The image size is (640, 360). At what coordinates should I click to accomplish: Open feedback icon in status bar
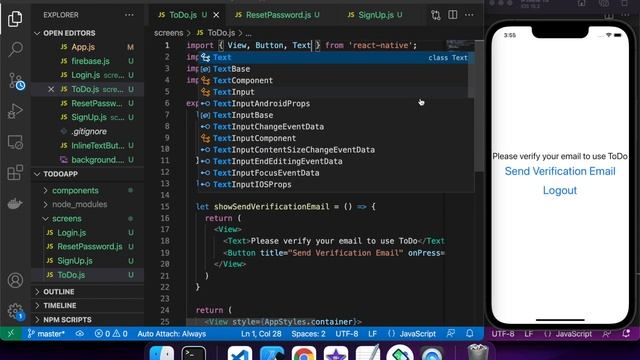[x=451, y=334]
